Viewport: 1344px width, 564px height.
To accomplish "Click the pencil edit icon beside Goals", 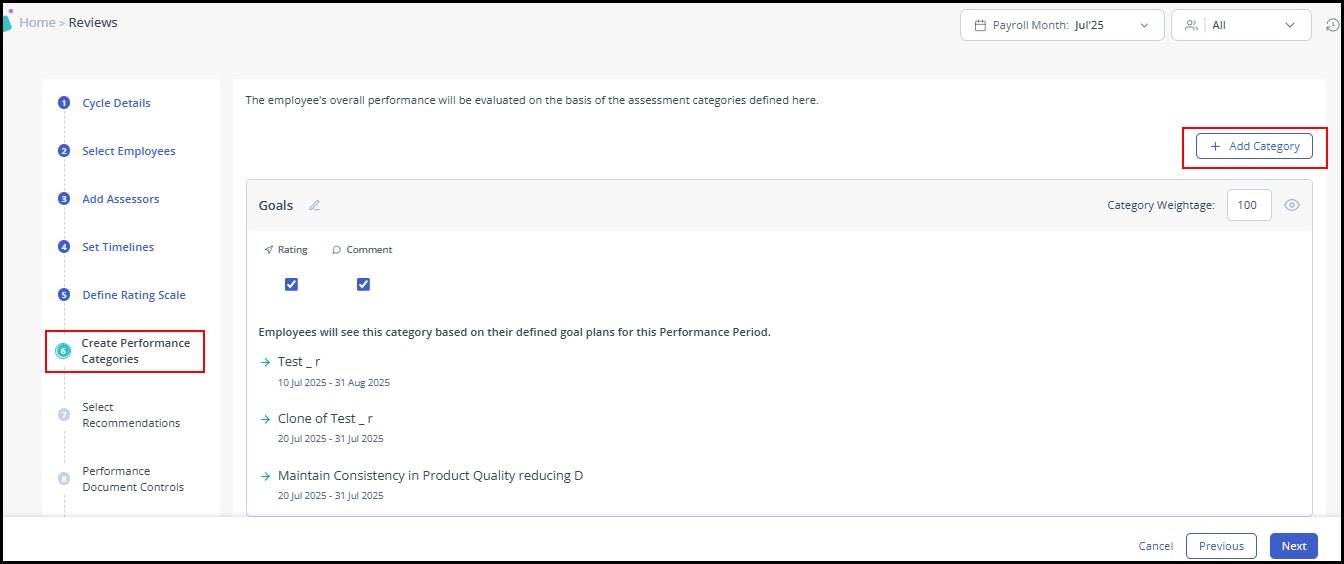I will pos(314,205).
